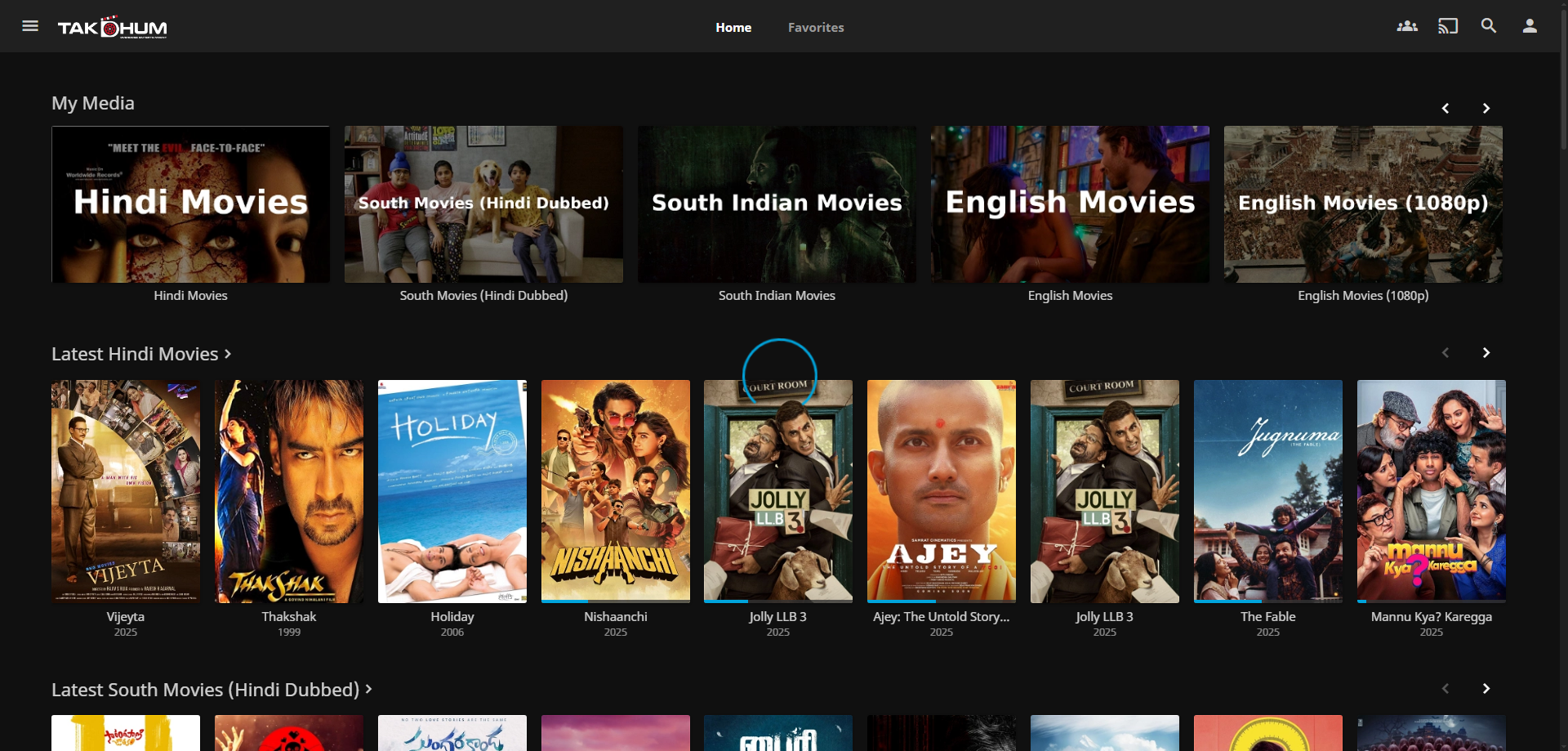
Task: Click the TakDhum logo
Action: coord(113,28)
